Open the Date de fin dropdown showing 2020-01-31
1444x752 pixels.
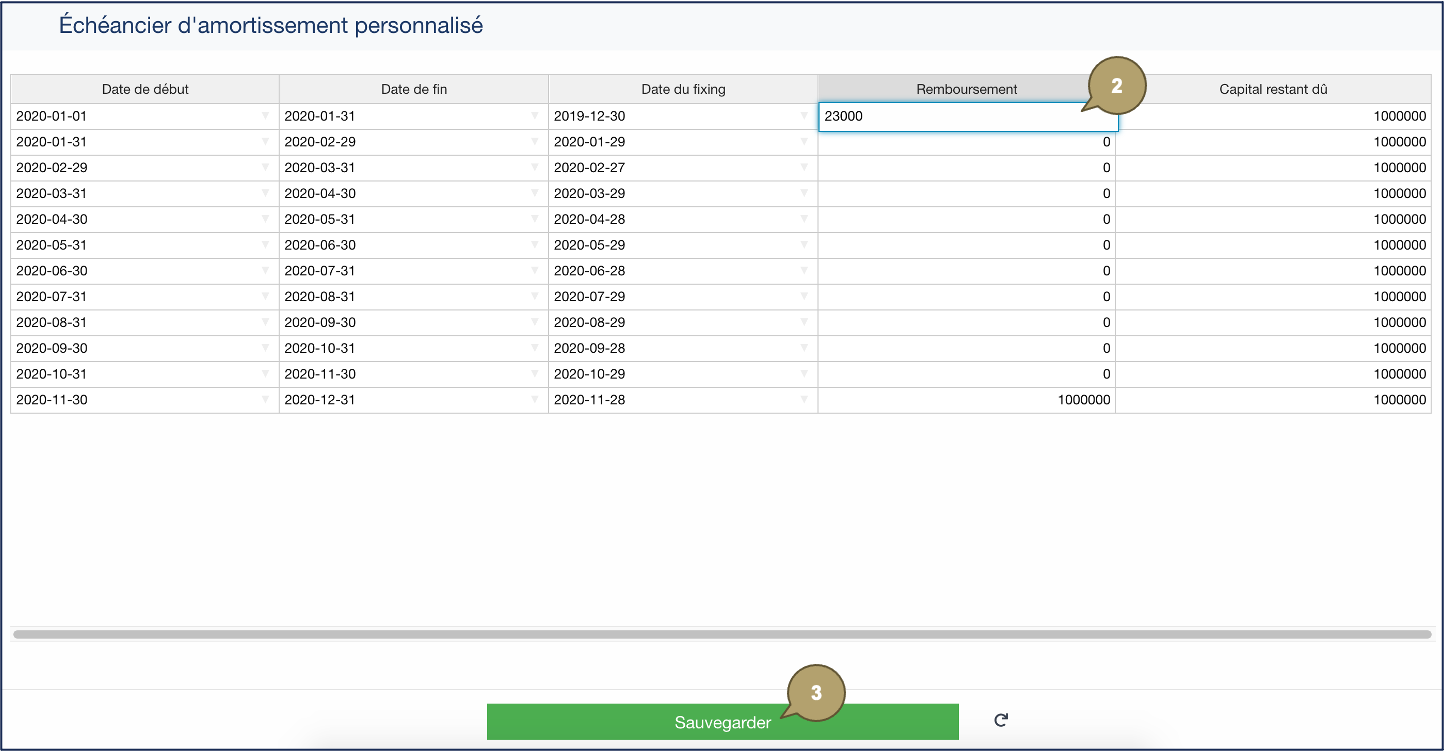coord(536,115)
